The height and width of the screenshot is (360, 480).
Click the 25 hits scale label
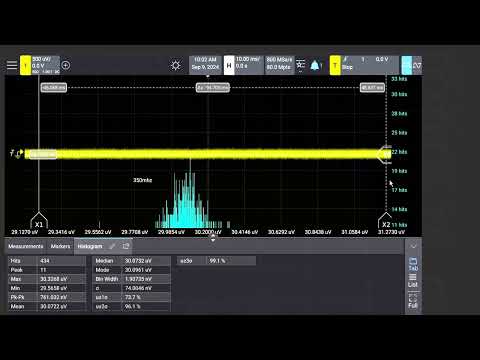pyautogui.click(x=399, y=133)
